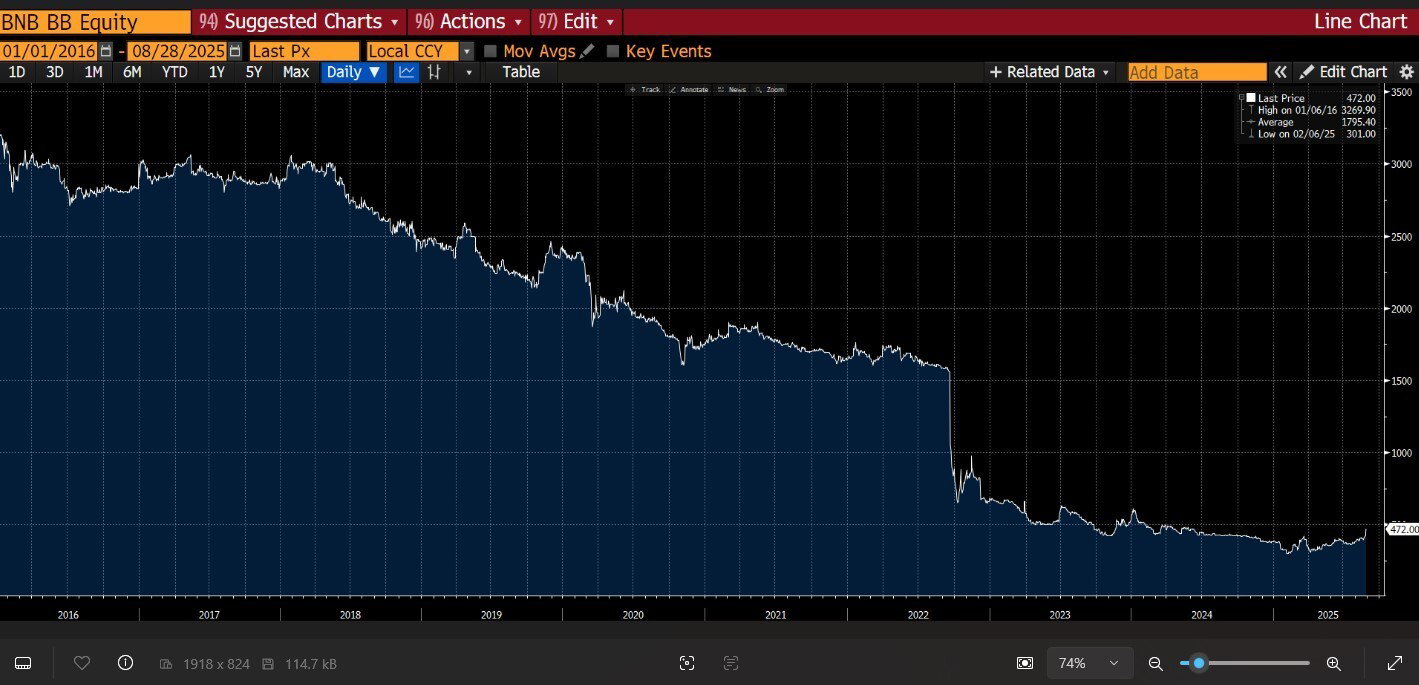Screen dimensions: 1419x685
Task: Open the Suggested Charts menu
Action: (x=298, y=21)
